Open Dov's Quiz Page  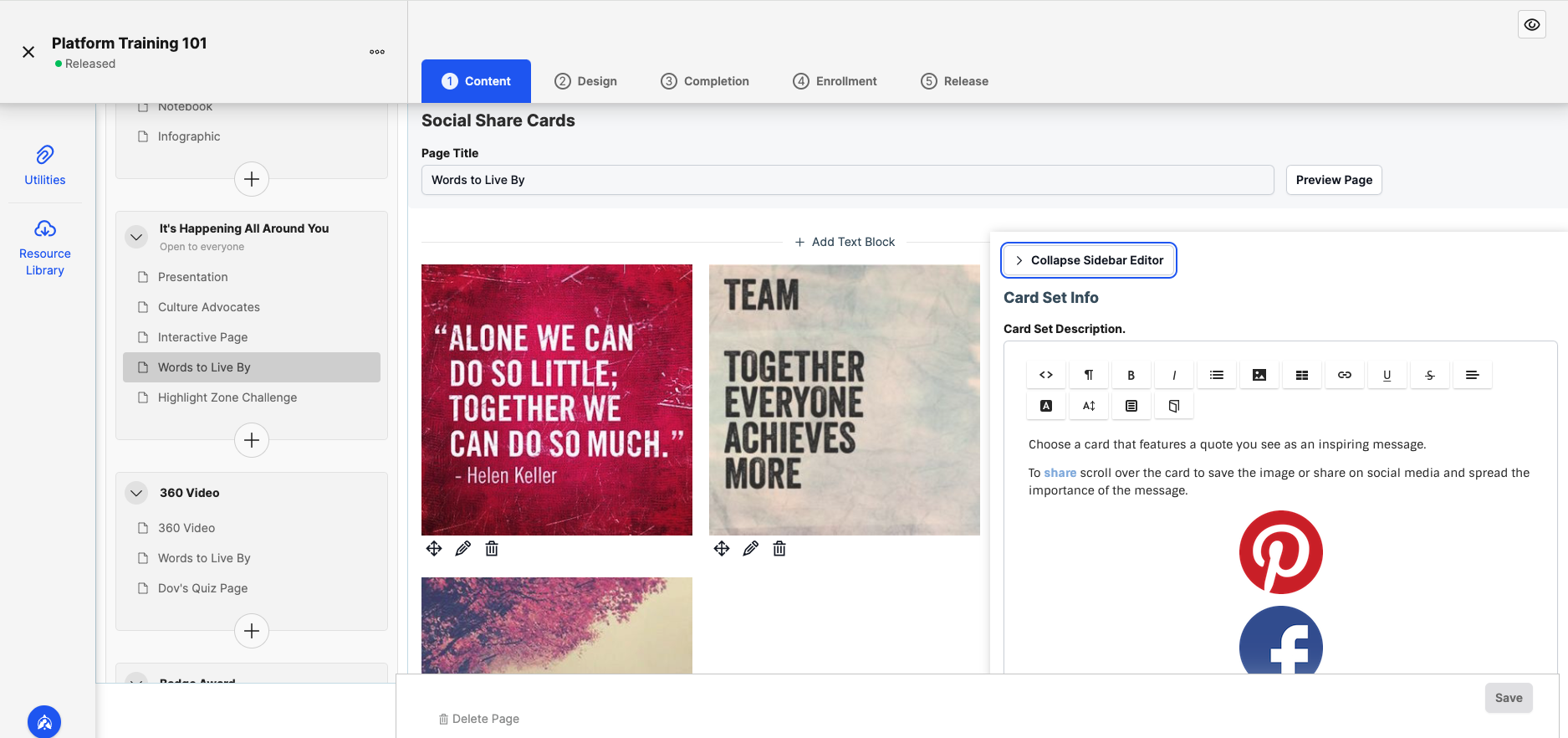pos(252,588)
